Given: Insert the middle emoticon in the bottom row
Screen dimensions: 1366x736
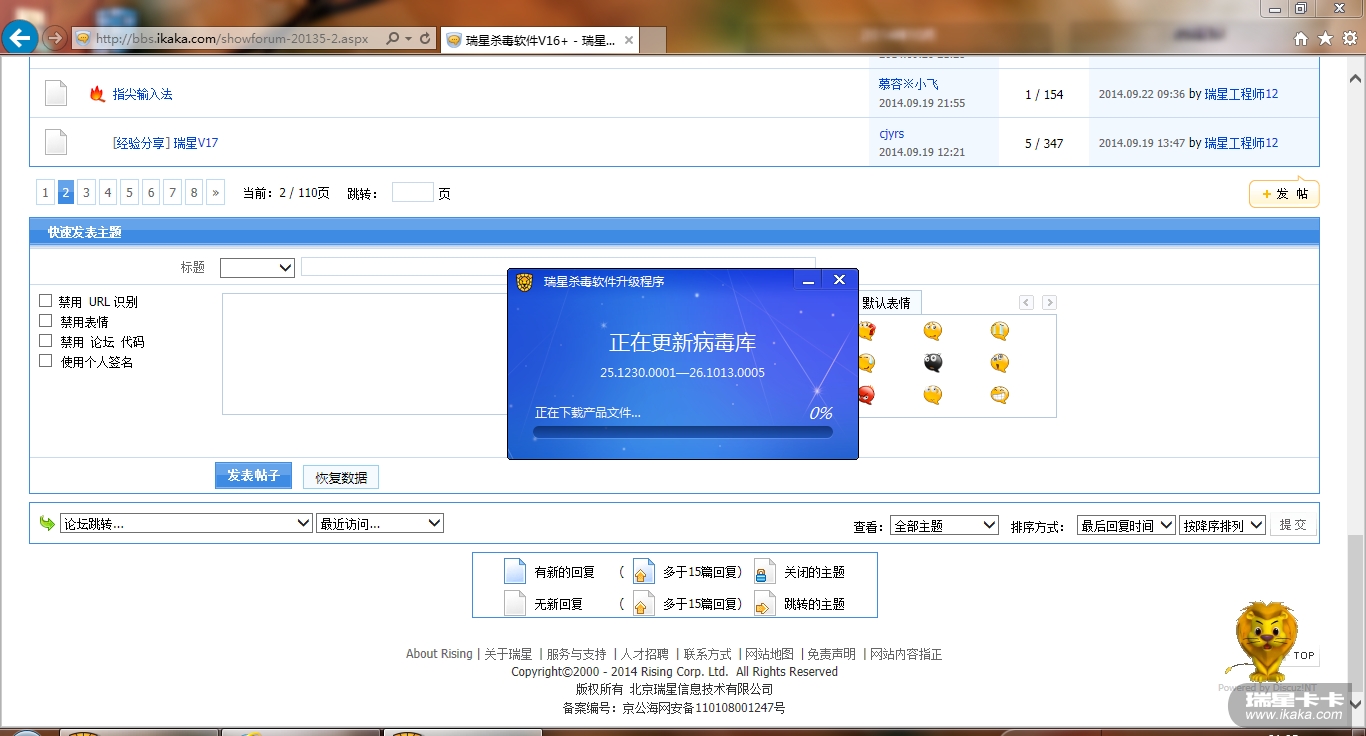Looking at the screenshot, I should coord(933,395).
